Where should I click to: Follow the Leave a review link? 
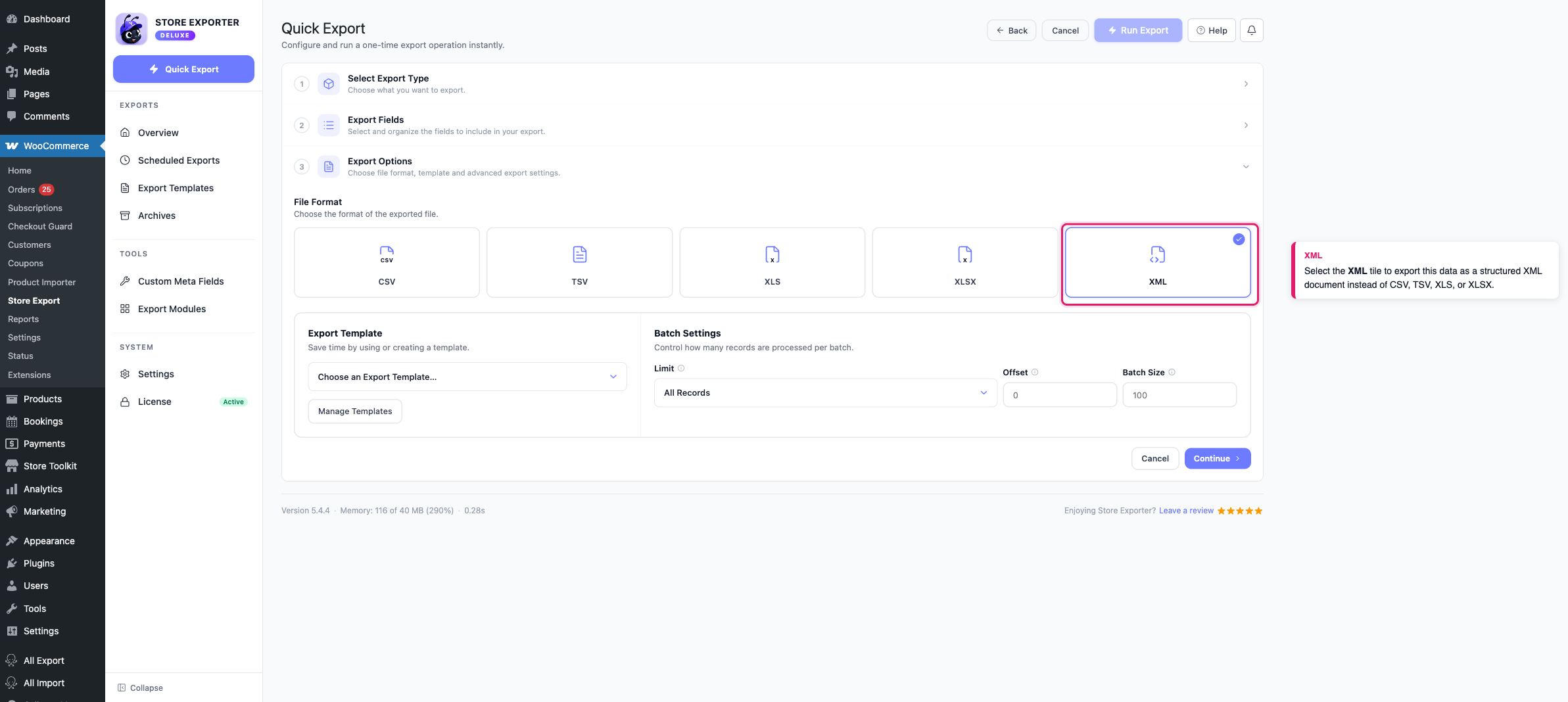[1186, 511]
